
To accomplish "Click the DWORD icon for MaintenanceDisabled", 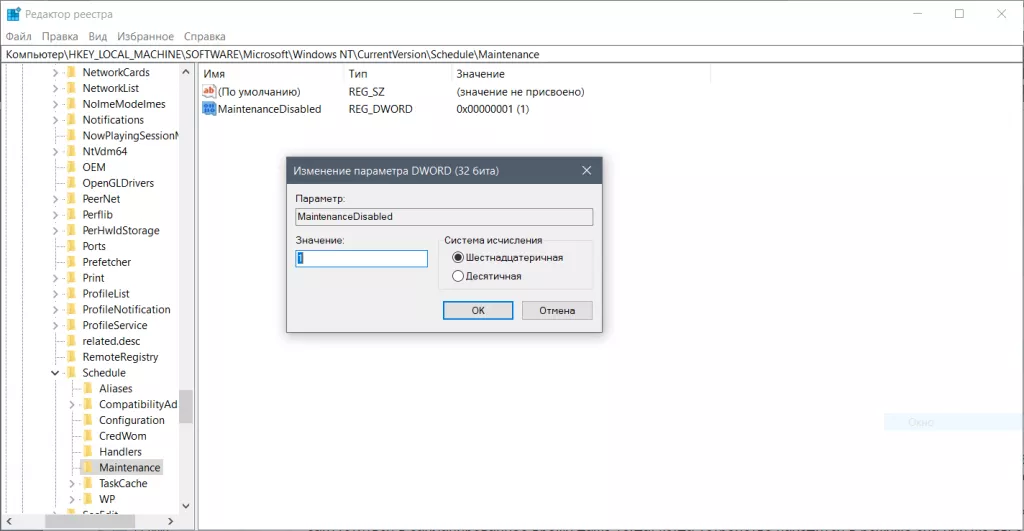I will 209,109.
